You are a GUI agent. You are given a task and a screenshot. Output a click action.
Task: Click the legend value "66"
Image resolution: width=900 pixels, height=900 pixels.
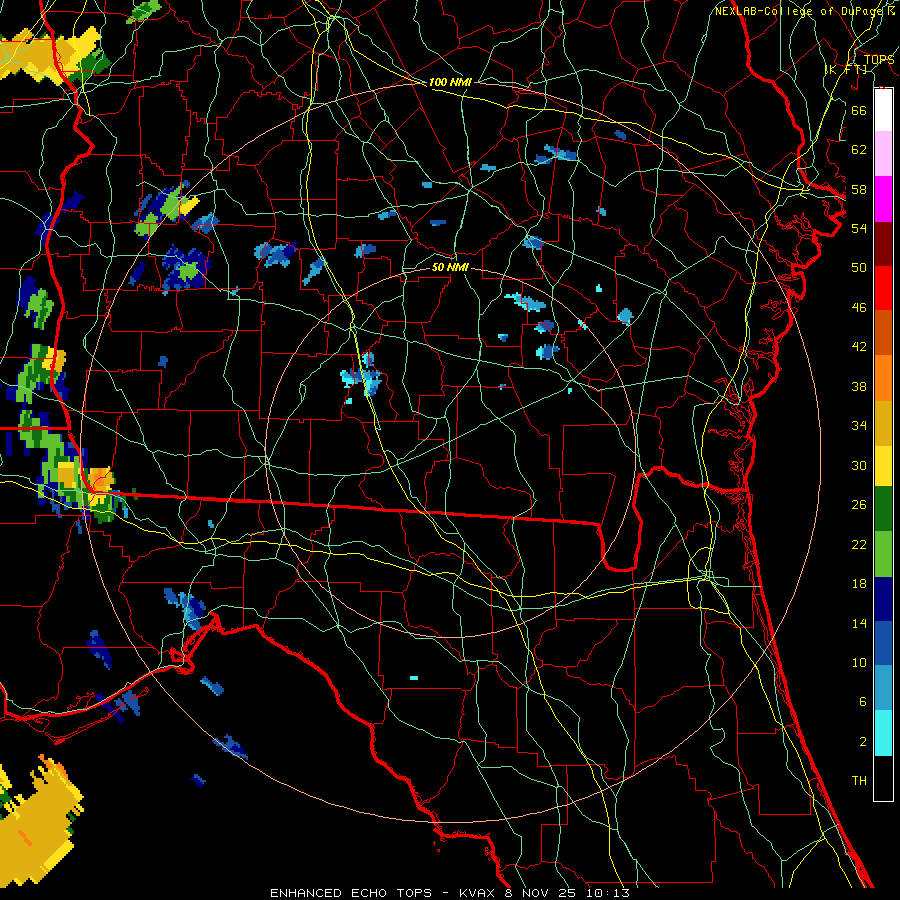pyautogui.click(x=859, y=110)
